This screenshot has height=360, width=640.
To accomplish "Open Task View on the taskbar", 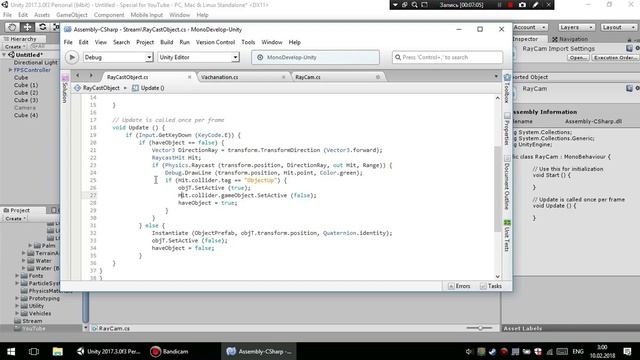I will [x=34, y=351].
